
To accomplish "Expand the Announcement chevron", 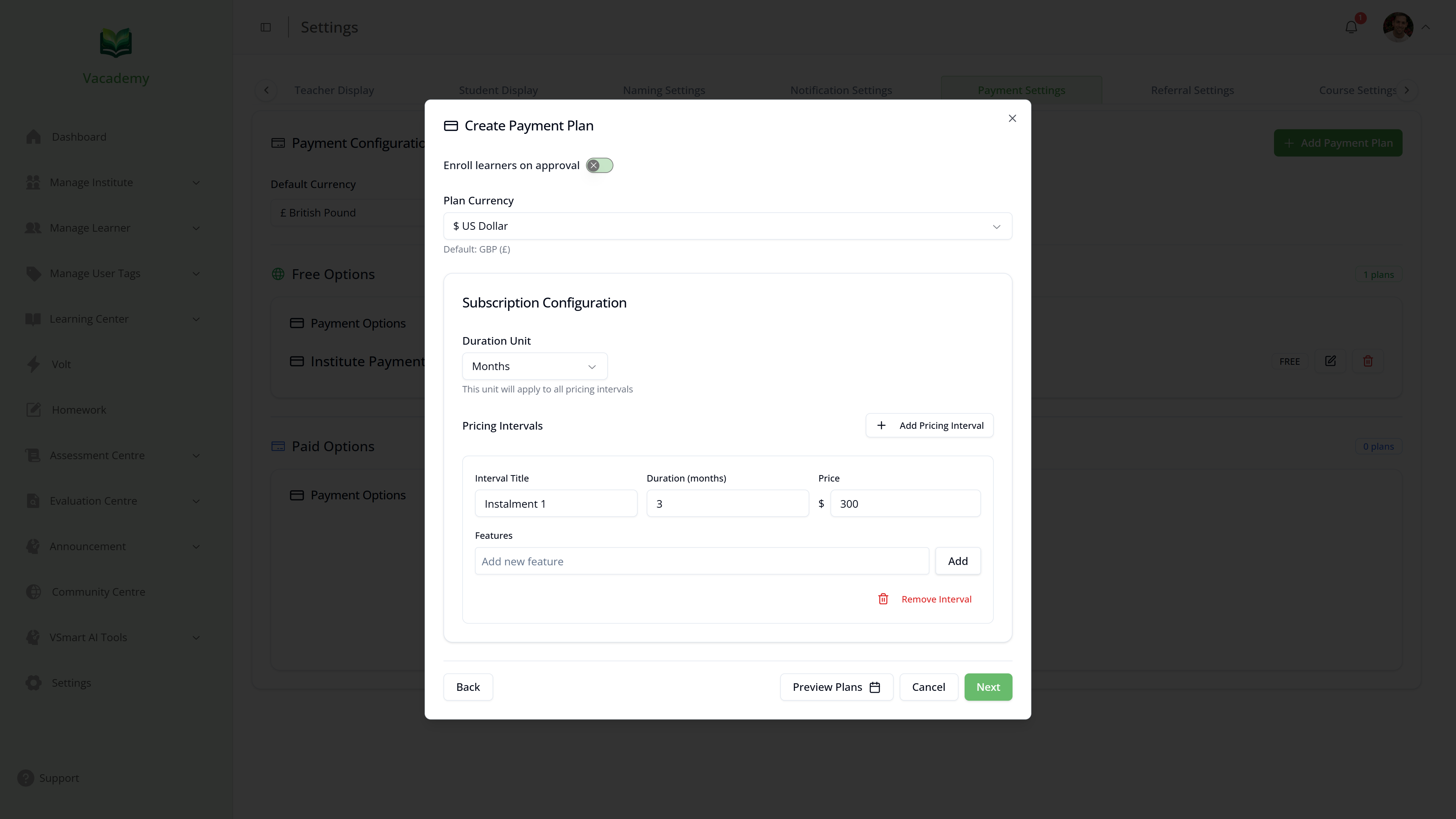I will tap(196, 546).
